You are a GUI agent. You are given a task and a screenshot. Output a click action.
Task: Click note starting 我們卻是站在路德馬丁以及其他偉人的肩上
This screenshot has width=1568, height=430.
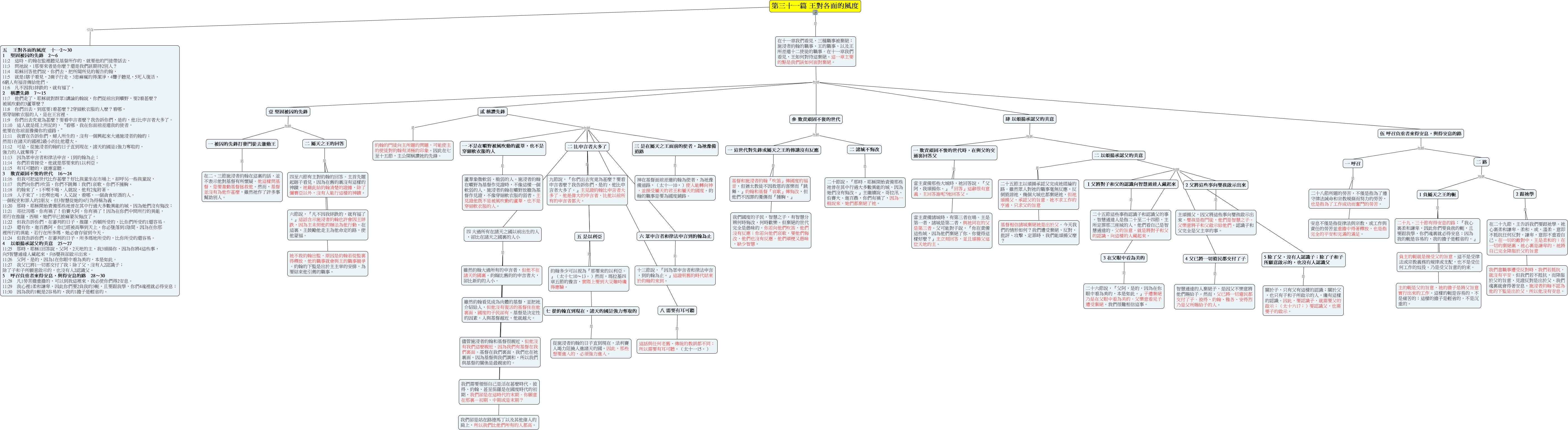pyautogui.click(x=499, y=423)
